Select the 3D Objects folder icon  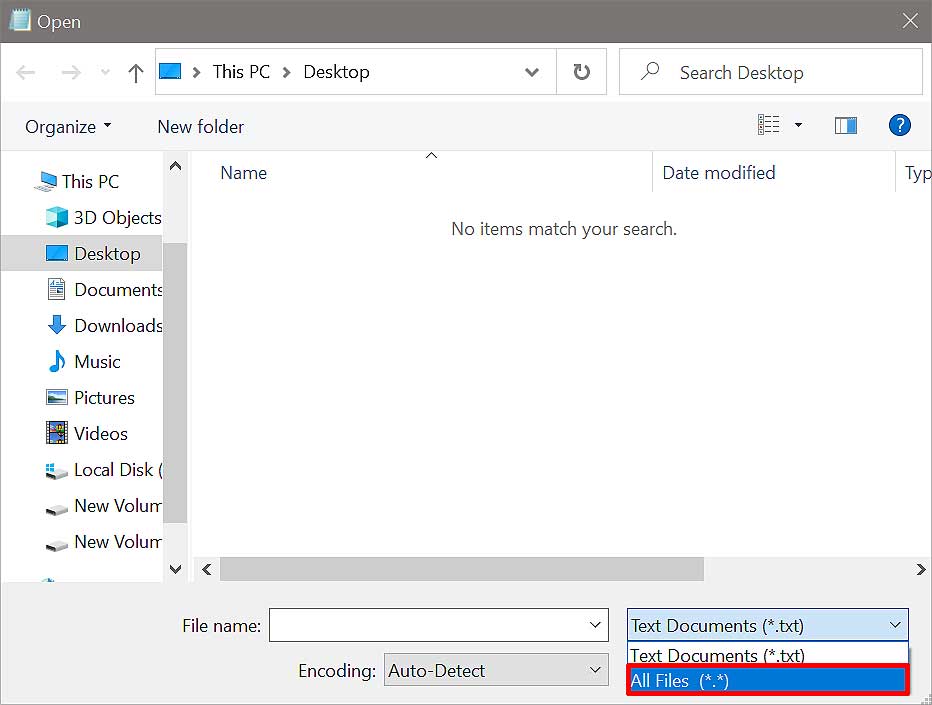[x=58, y=217]
